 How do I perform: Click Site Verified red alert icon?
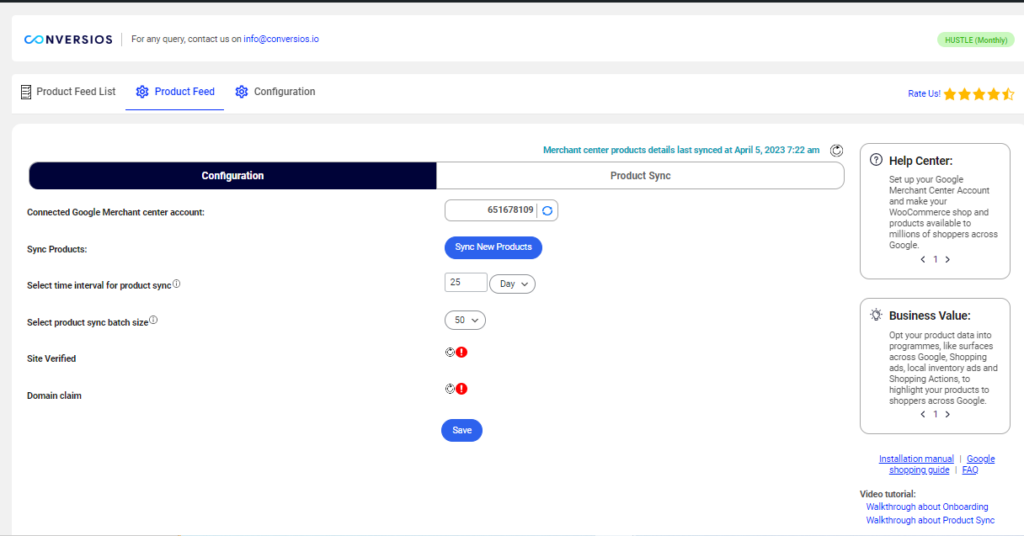462,352
